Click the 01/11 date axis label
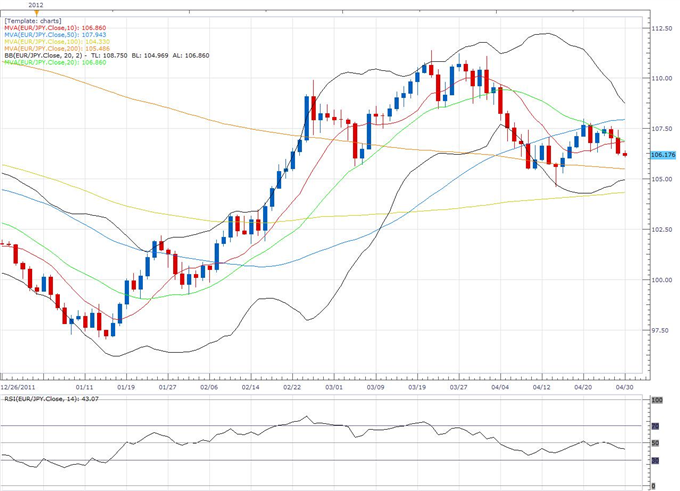Image resolution: width=680 pixels, height=491 pixels. coord(84,387)
